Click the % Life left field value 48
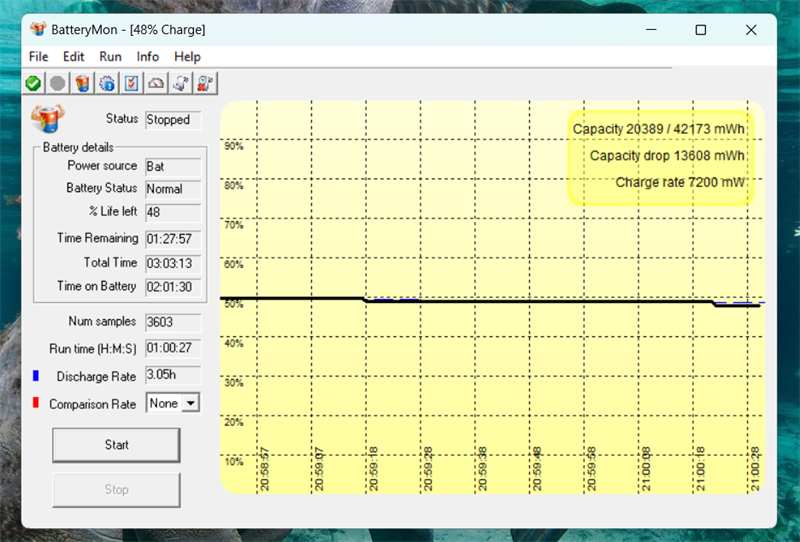 click(x=173, y=212)
